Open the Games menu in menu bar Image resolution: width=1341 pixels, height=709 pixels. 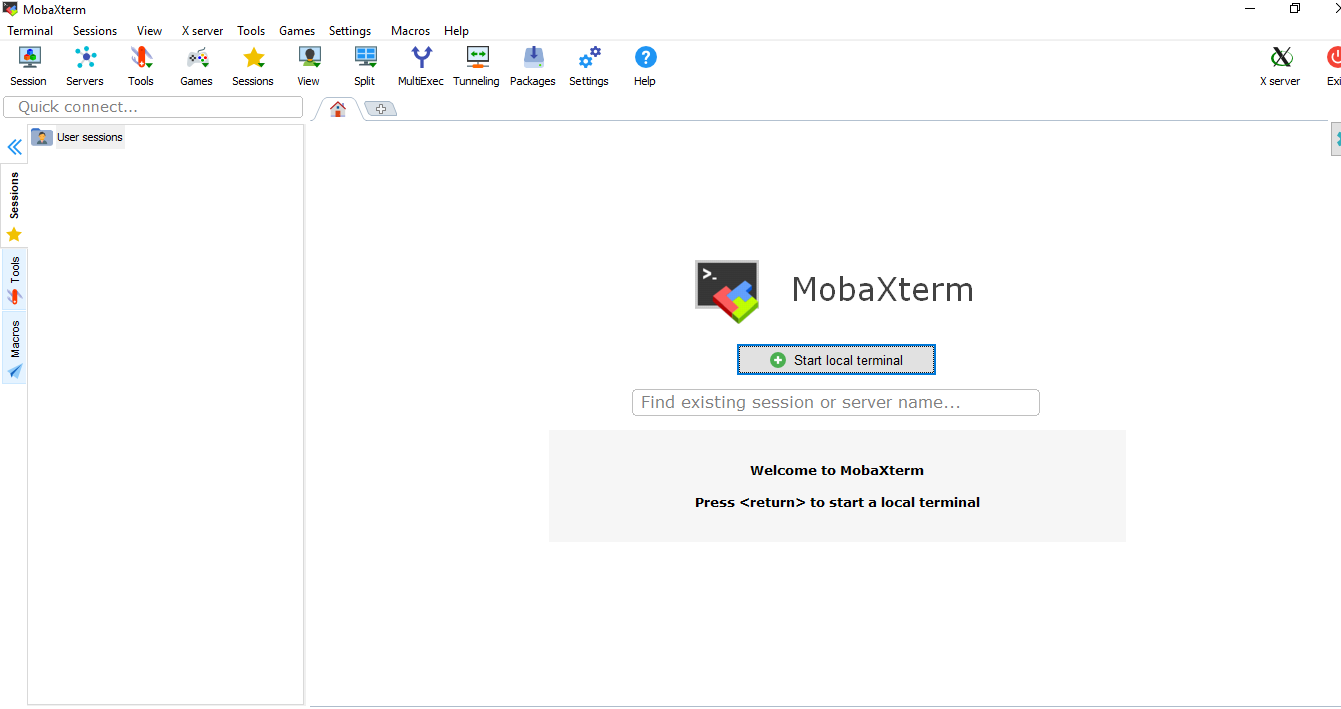[297, 31]
